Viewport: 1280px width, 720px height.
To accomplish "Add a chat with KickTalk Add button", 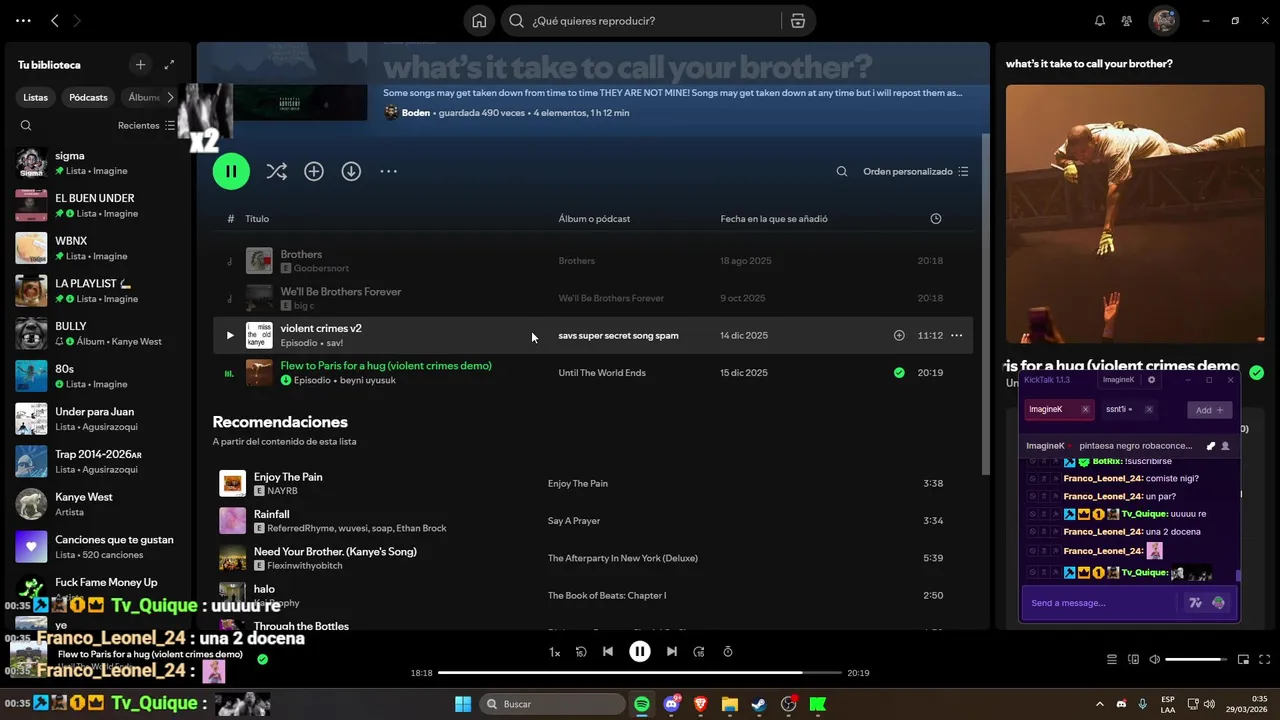I will point(1210,410).
